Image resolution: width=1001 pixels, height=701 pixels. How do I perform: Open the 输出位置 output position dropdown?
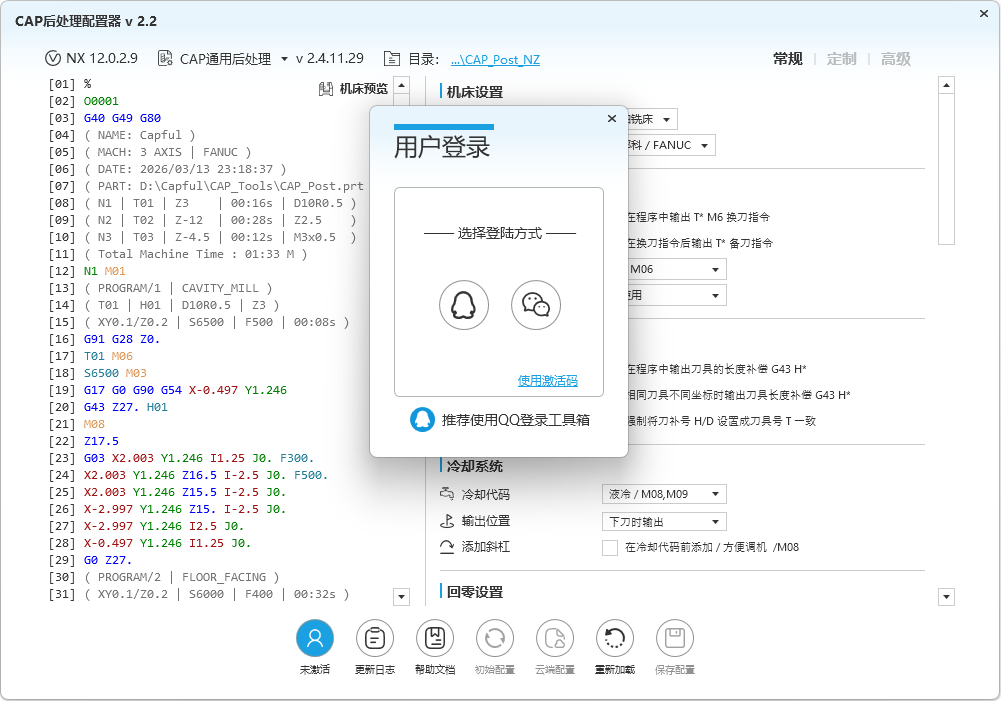[x=663, y=520]
